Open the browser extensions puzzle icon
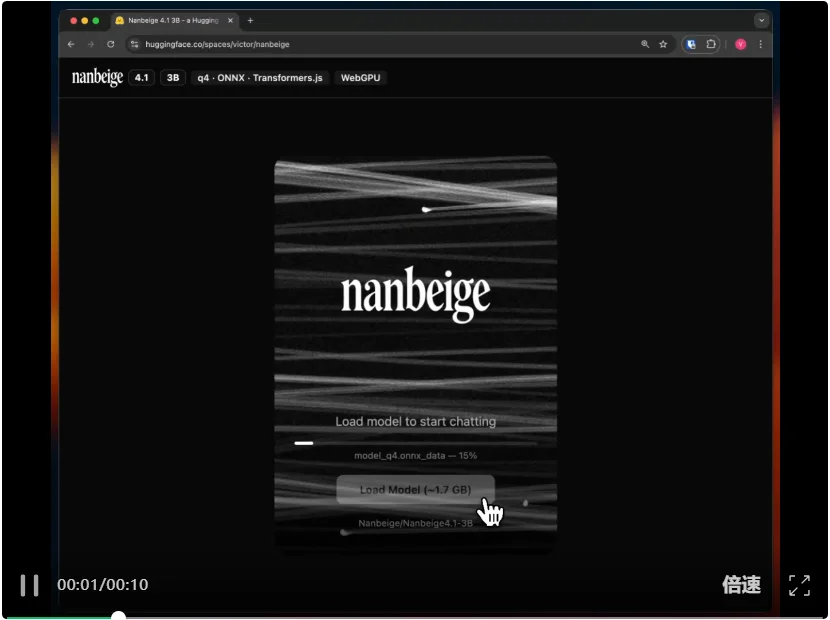Screen dimensions: 830x620 click(x=711, y=44)
